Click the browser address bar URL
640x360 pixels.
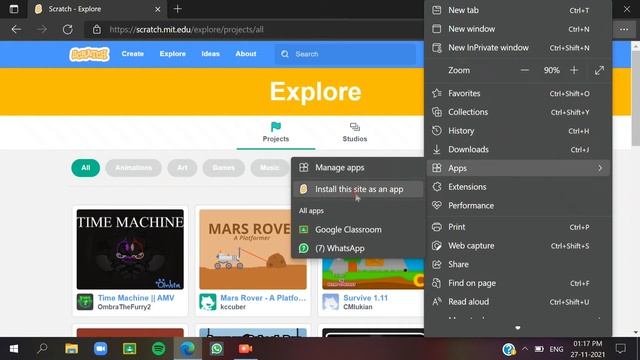187,29
